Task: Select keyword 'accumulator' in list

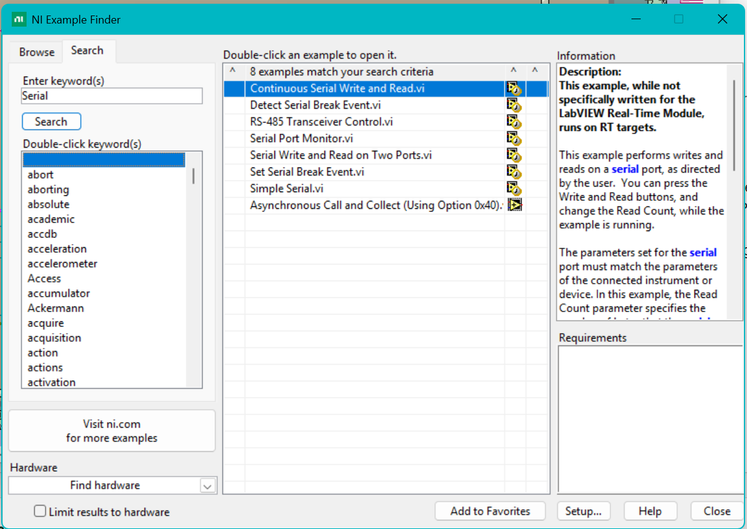Action: click(59, 293)
